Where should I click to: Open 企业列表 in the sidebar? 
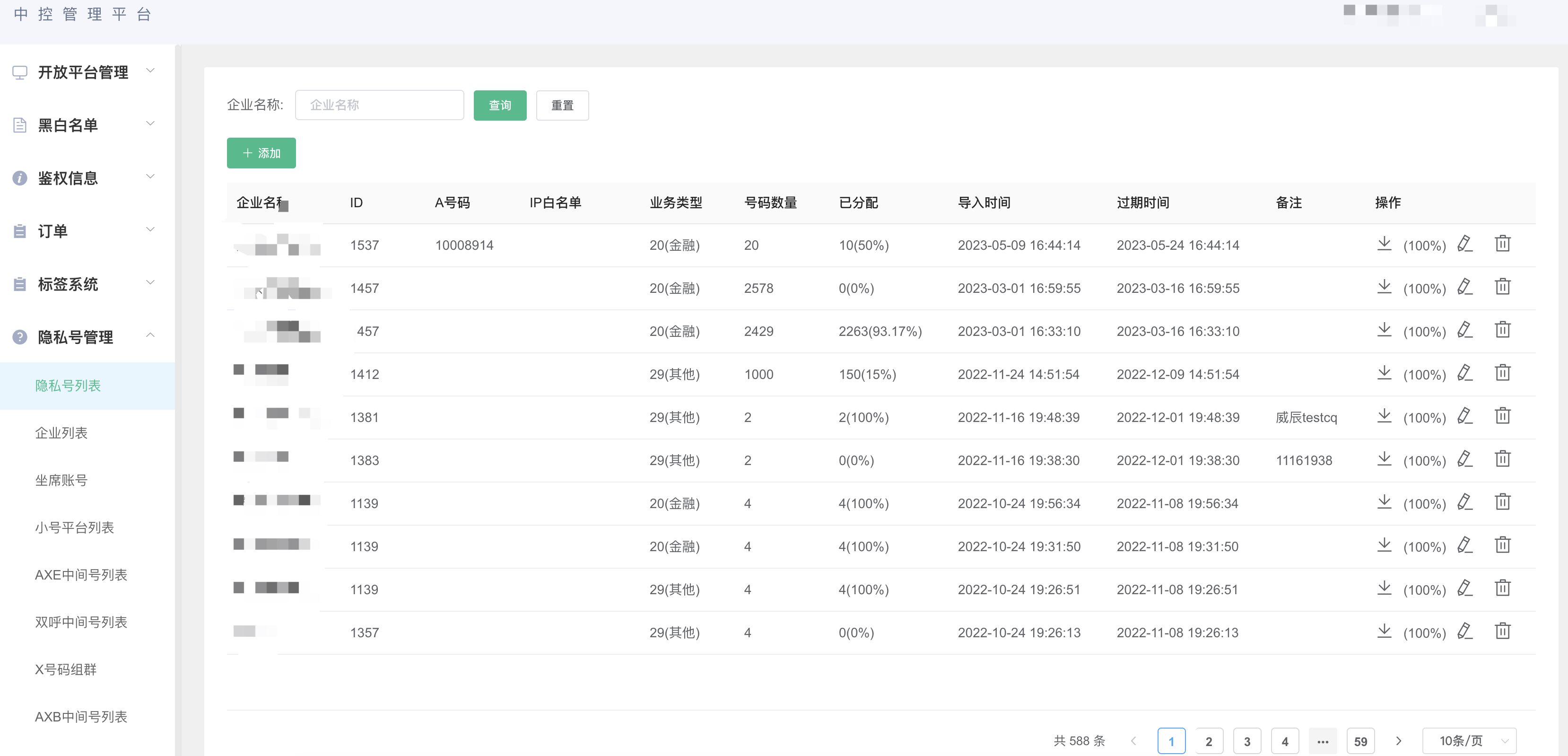click(87, 433)
